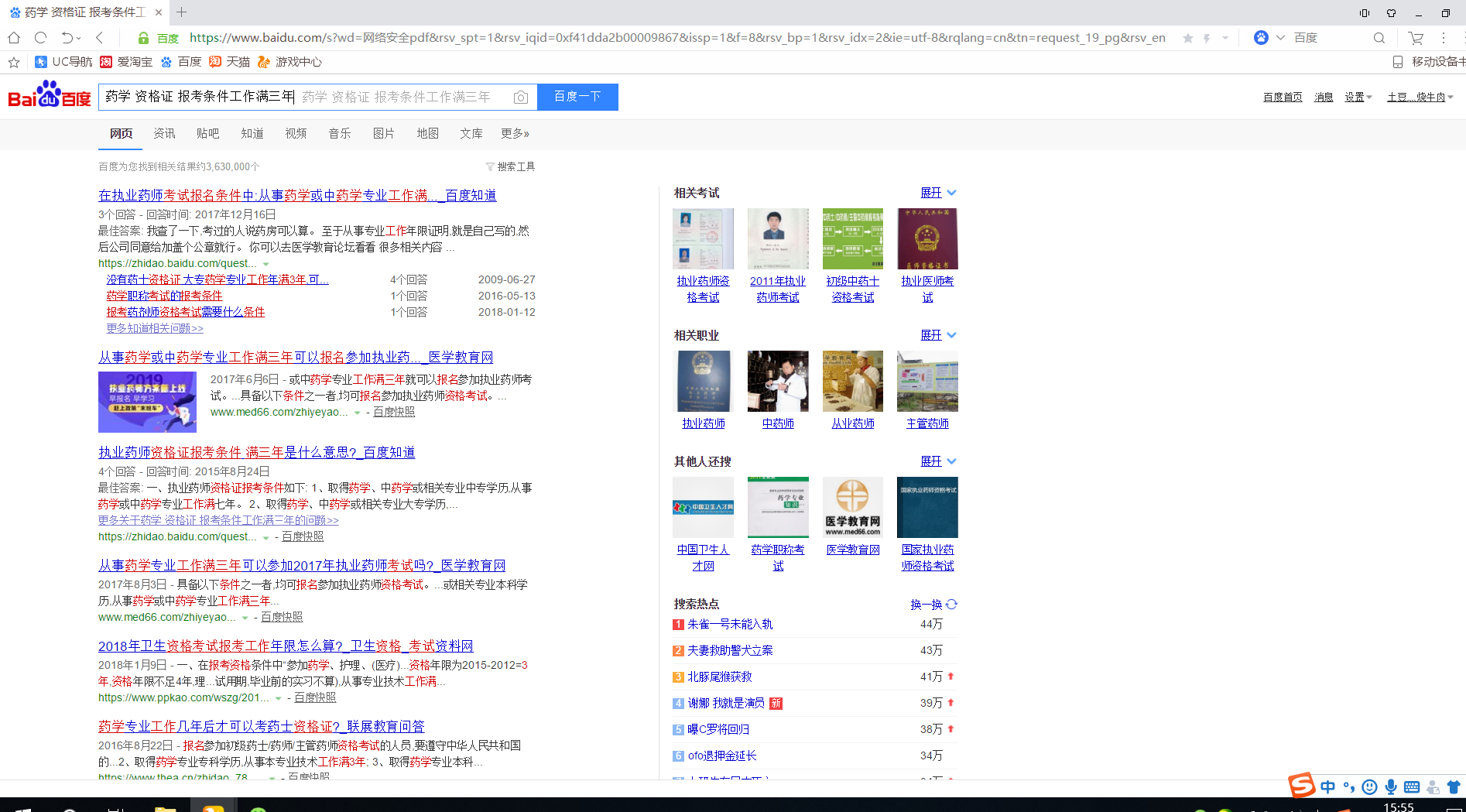
Task: Open Sogou emoji face icon
Action: (1369, 787)
